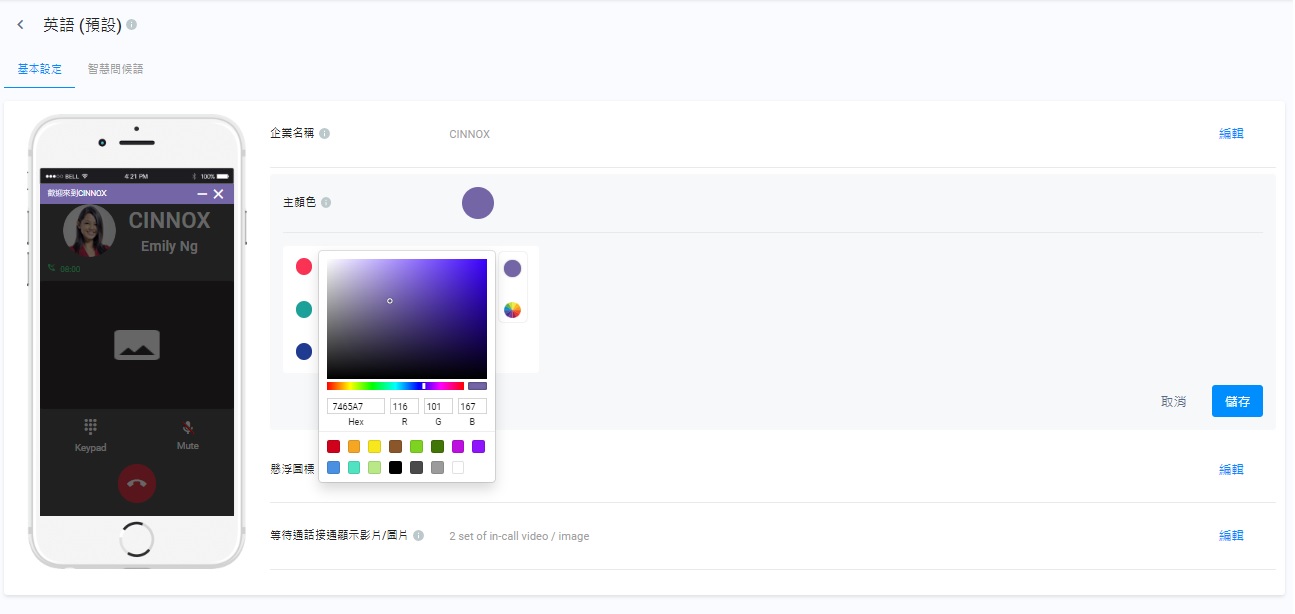Open the info icon beside 主顏色
Viewport: 1295px width, 614px height.
[326, 202]
